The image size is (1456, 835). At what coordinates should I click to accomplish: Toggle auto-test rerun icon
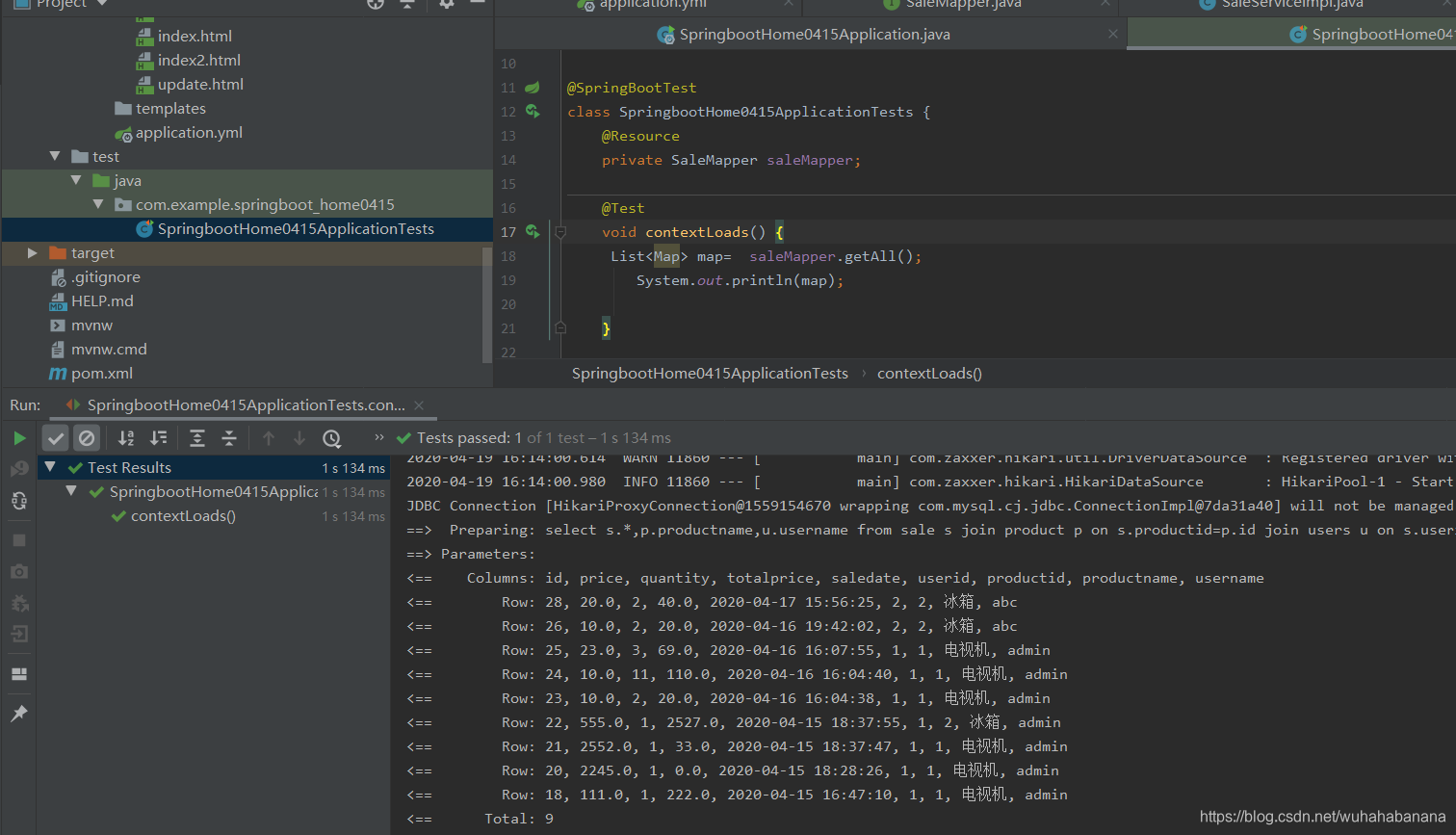(19, 501)
